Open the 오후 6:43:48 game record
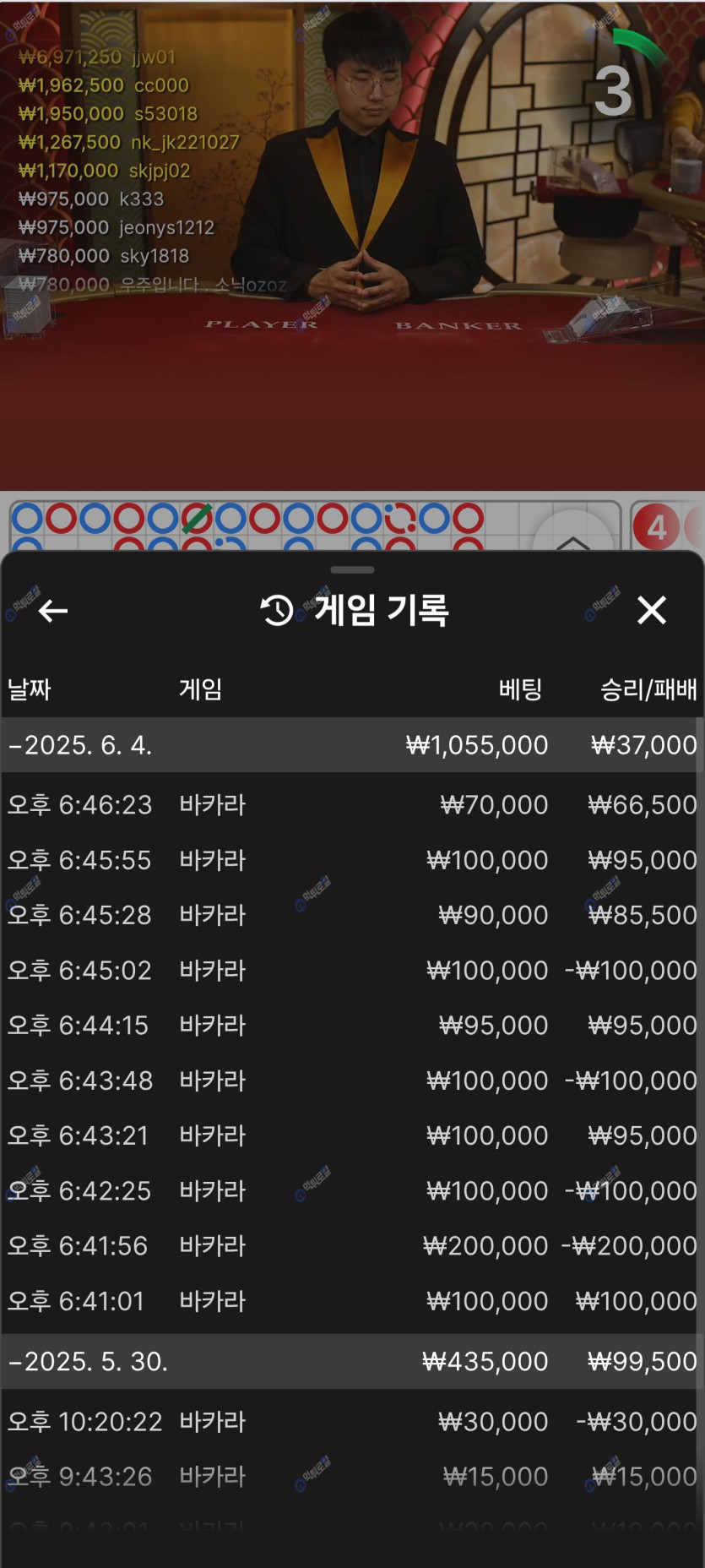 [x=352, y=1081]
